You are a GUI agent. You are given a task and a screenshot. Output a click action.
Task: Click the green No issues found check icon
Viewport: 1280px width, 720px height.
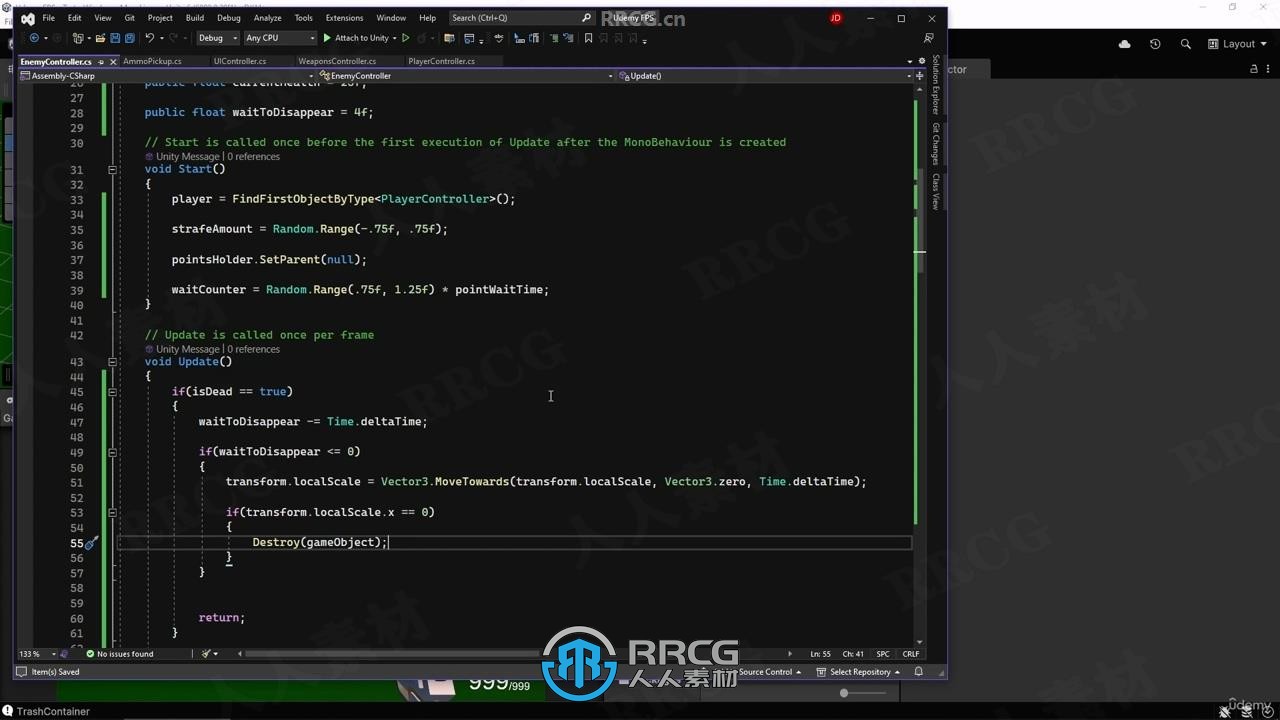point(90,654)
